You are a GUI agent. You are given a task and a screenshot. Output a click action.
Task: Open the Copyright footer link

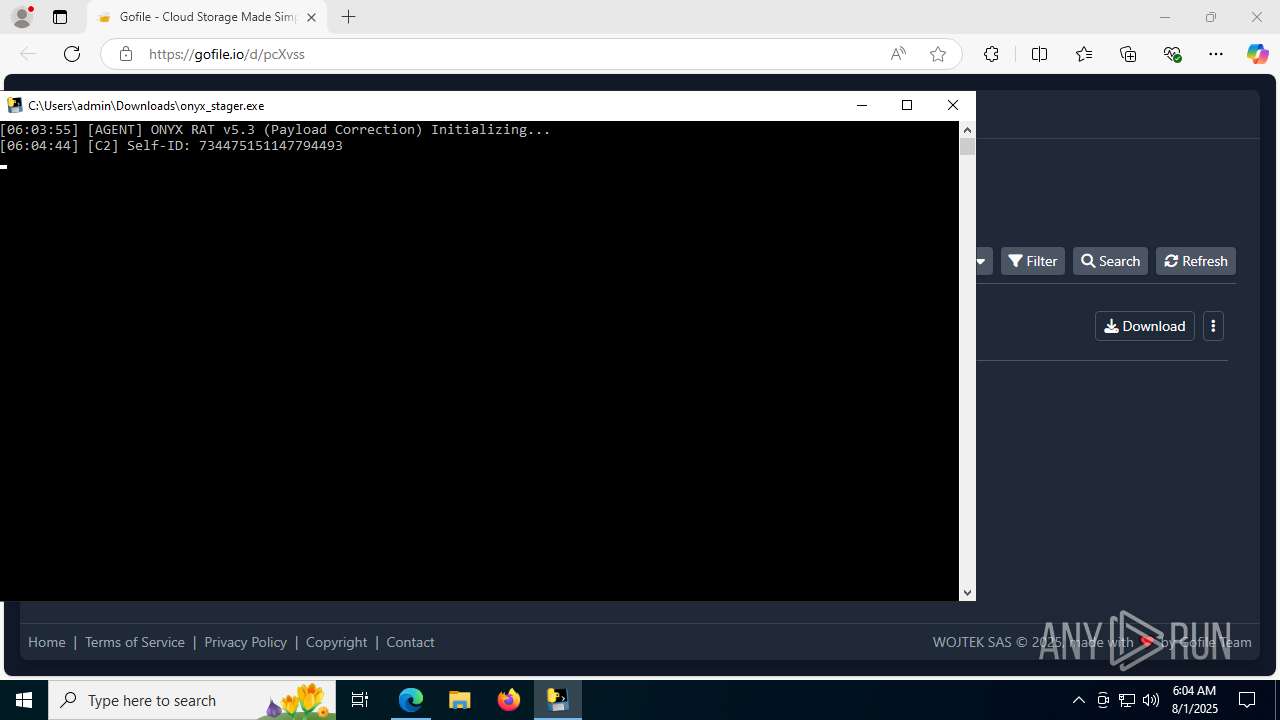[337, 642]
